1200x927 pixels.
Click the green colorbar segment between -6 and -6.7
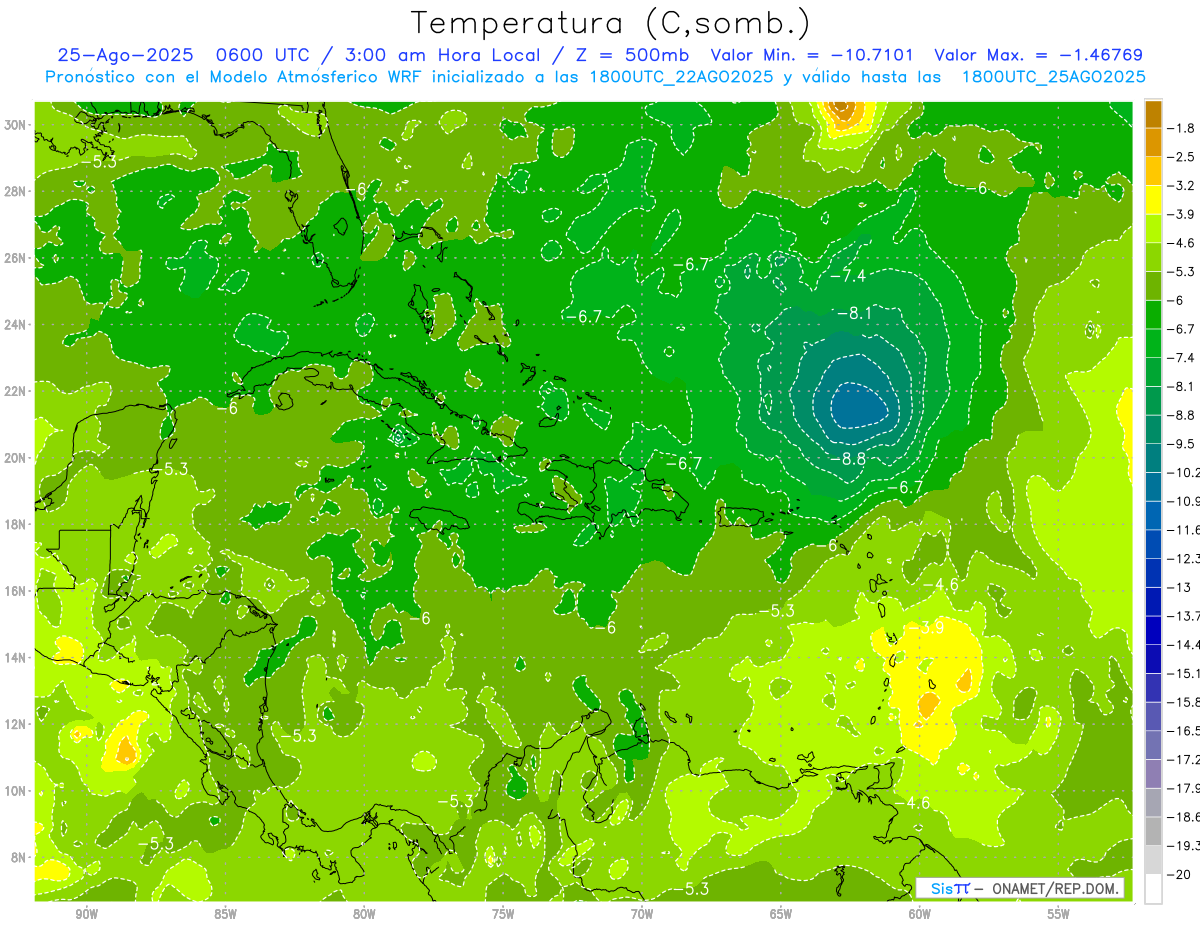coord(1153,314)
